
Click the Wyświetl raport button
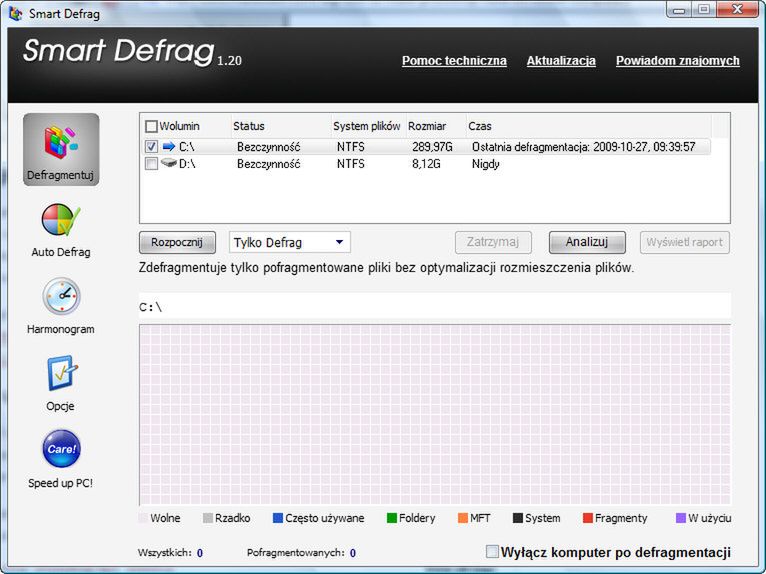pyautogui.click(x=685, y=242)
